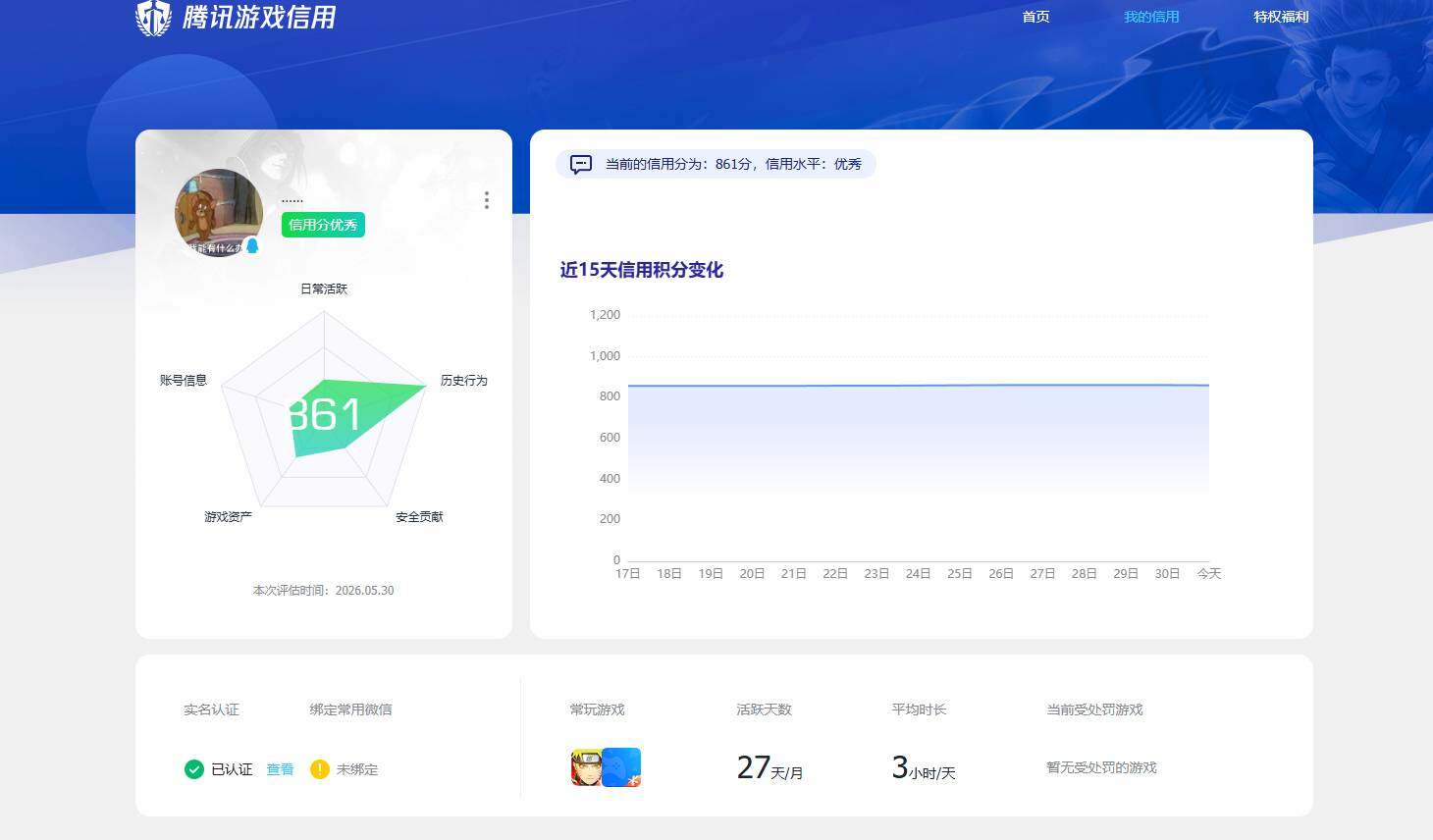Click the Tencent Game Credit shield logo

click(x=153, y=18)
